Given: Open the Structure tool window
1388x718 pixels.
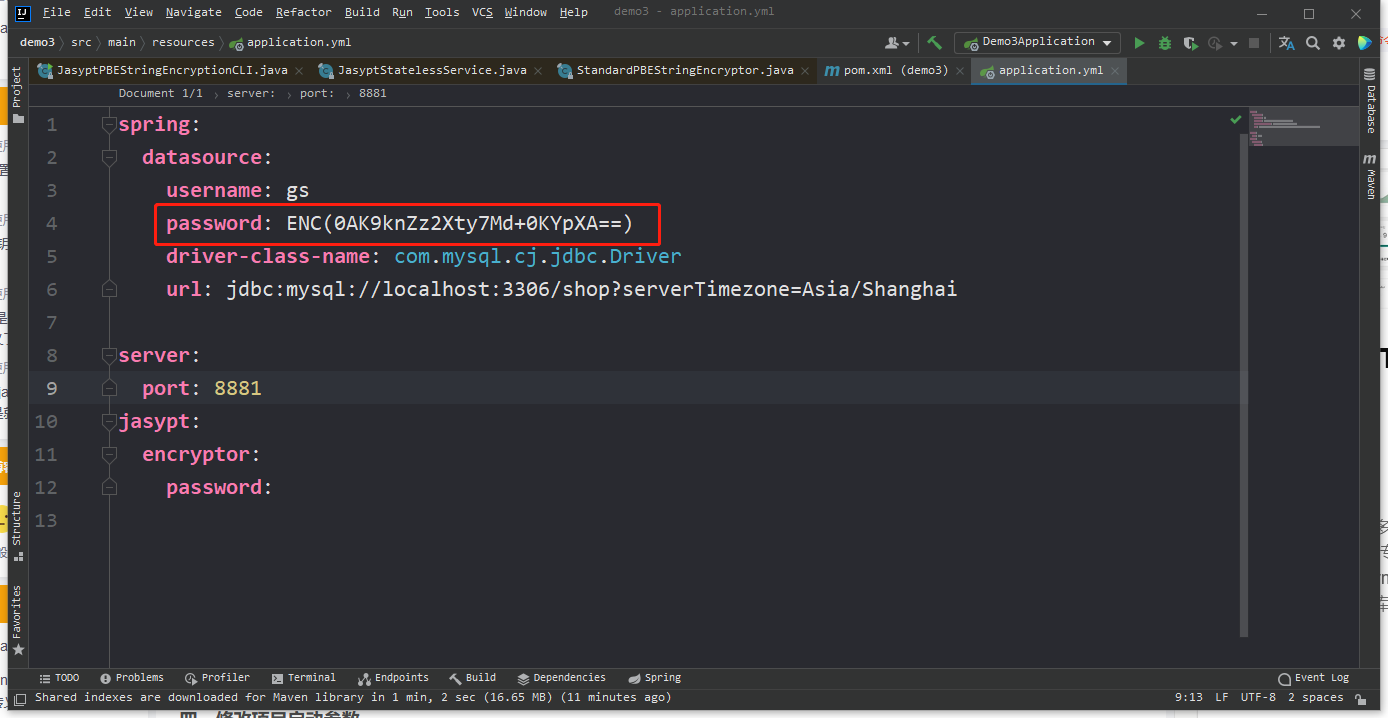Looking at the screenshot, I should pos(17,526).
